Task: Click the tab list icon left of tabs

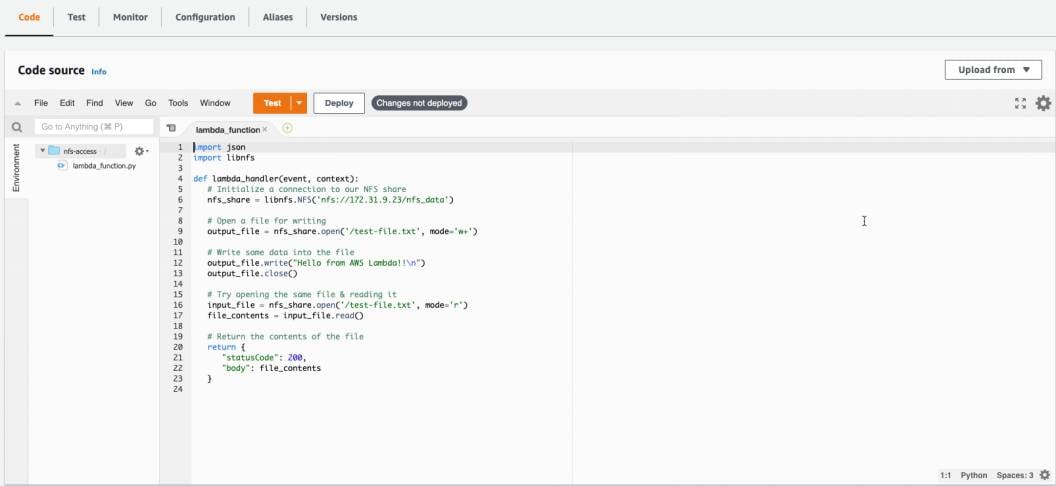Action: tap(171, 128)
